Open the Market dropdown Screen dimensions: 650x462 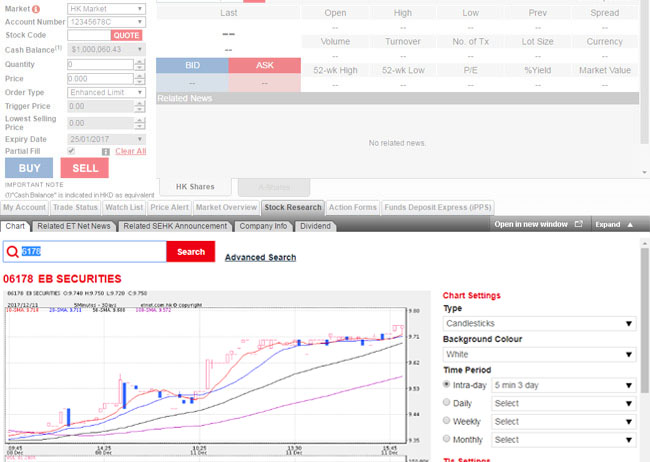tap(106, 9)
